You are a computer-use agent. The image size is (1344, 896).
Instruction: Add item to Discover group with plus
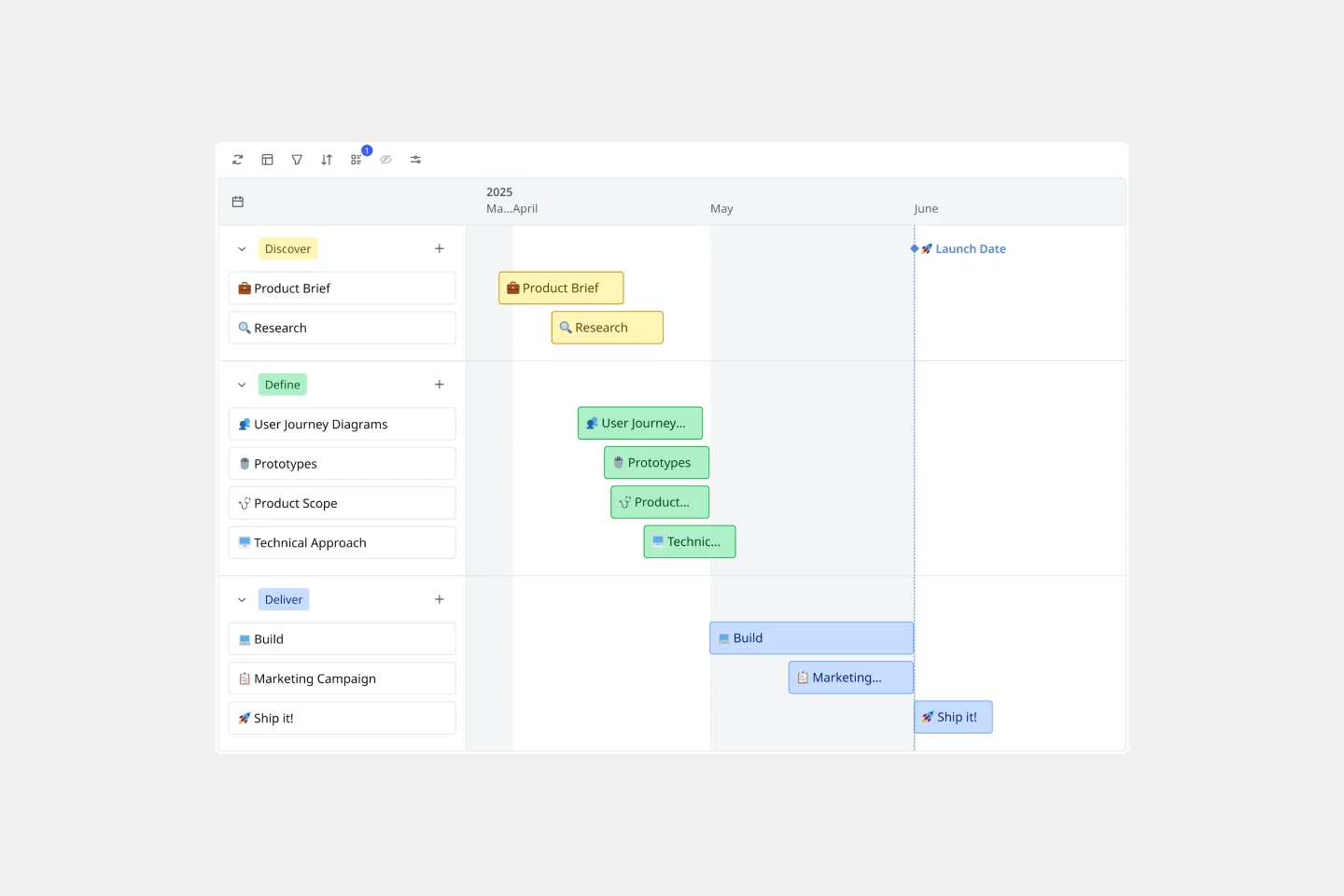440,248
